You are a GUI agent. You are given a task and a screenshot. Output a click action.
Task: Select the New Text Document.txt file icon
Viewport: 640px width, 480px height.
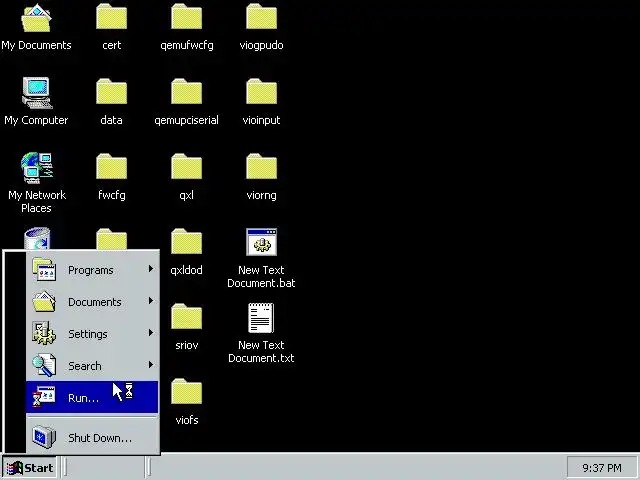tap(261, 317)
